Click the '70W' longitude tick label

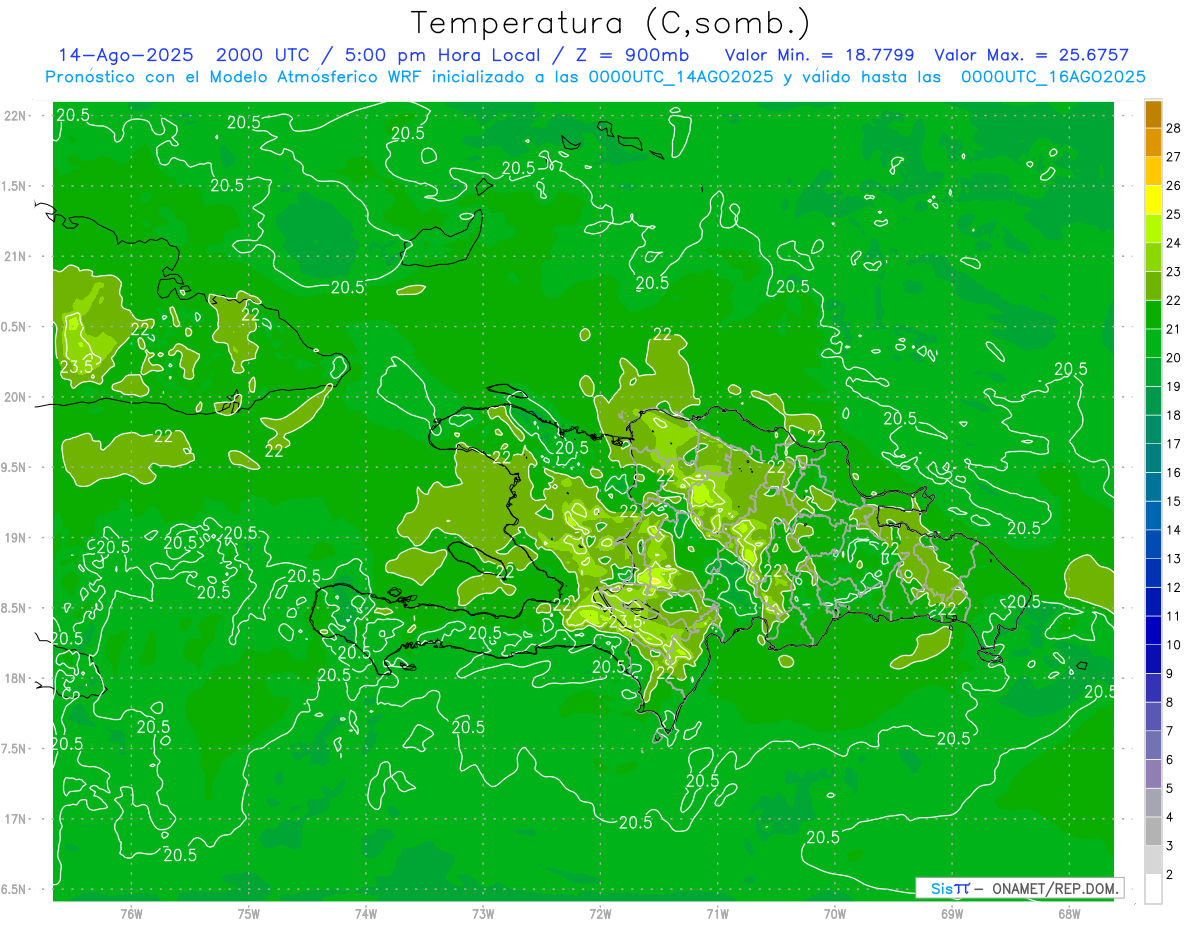835,914
